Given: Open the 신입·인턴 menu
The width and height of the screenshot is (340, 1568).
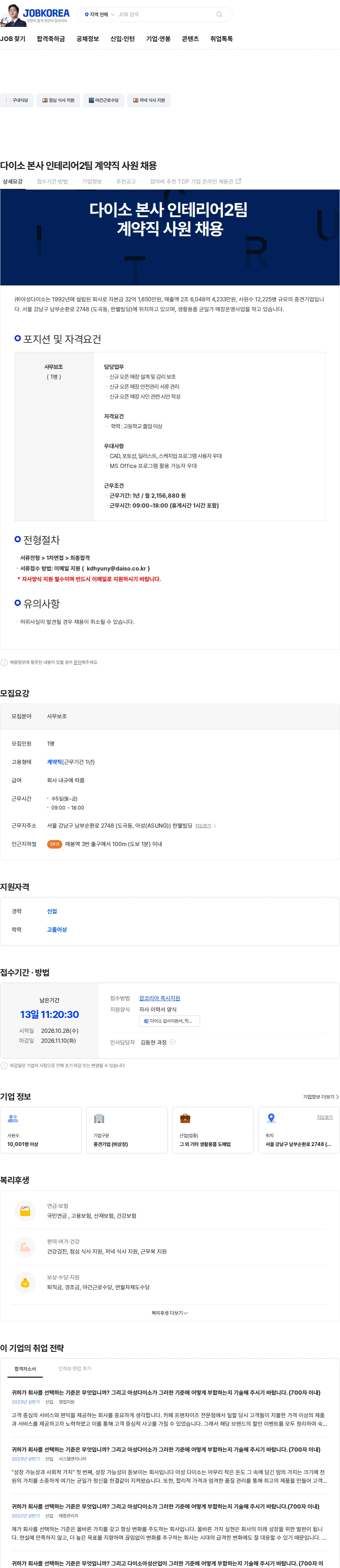Looking at the screenshot, I should 123,39.
